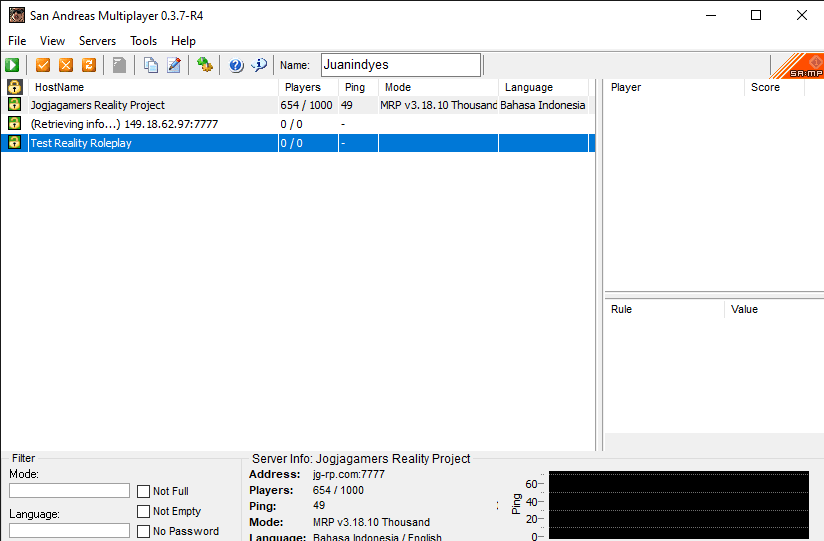Click the ping value 49 in the list
This screenshot has height=541, width=824.
[x=347, y=105]
